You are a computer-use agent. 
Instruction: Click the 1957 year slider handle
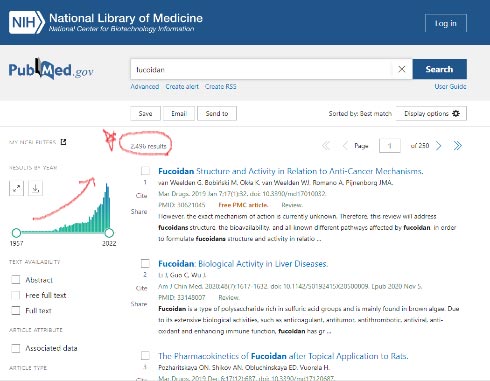[16, 232]
